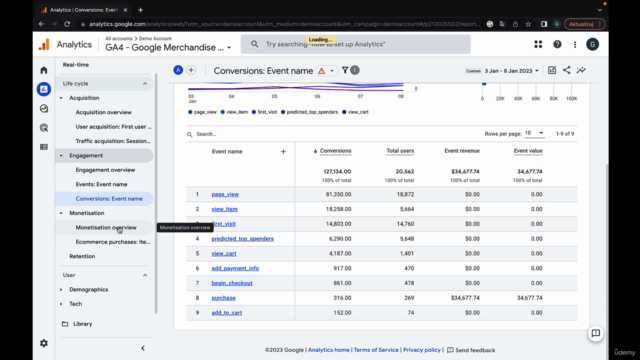Open the Advertising icon in left rail

coord(44,128)
